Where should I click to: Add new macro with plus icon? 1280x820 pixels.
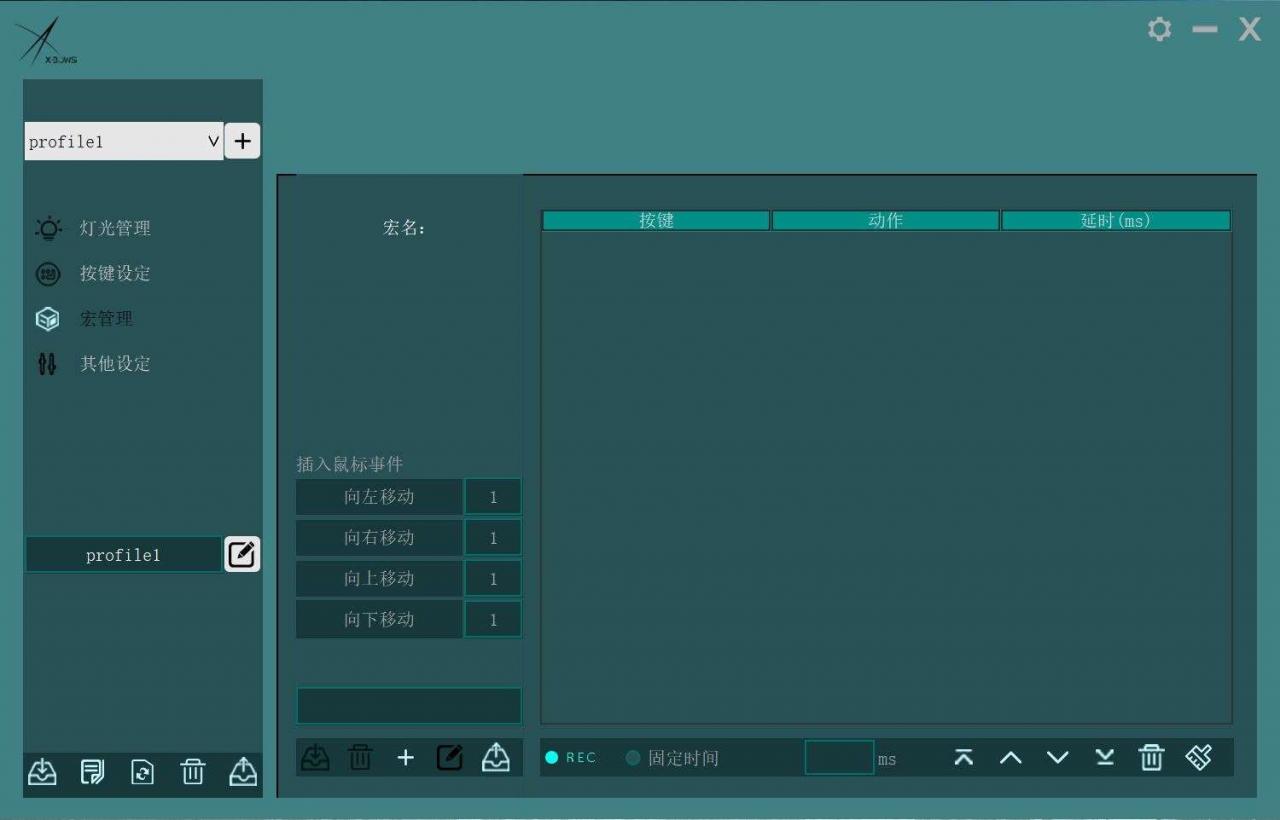click(x=405, y=758)
